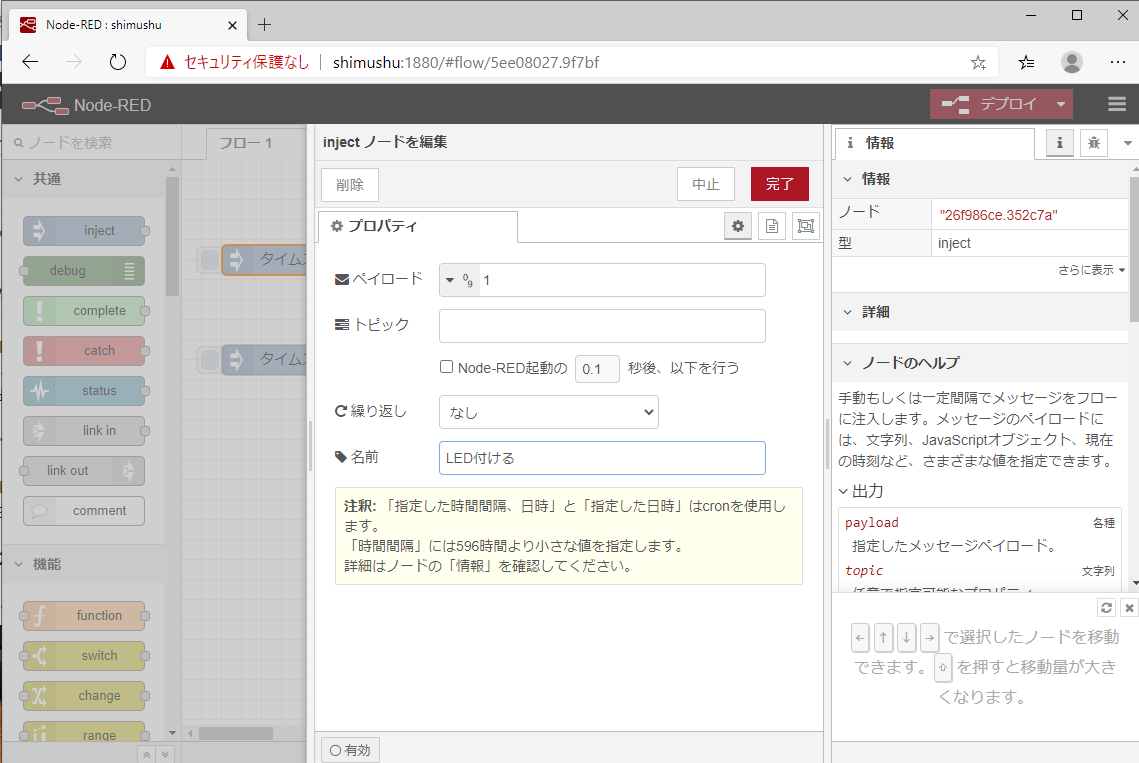The image size is (1139, 763).
Task: Open a new browser tab
Action: pos(264,25)
